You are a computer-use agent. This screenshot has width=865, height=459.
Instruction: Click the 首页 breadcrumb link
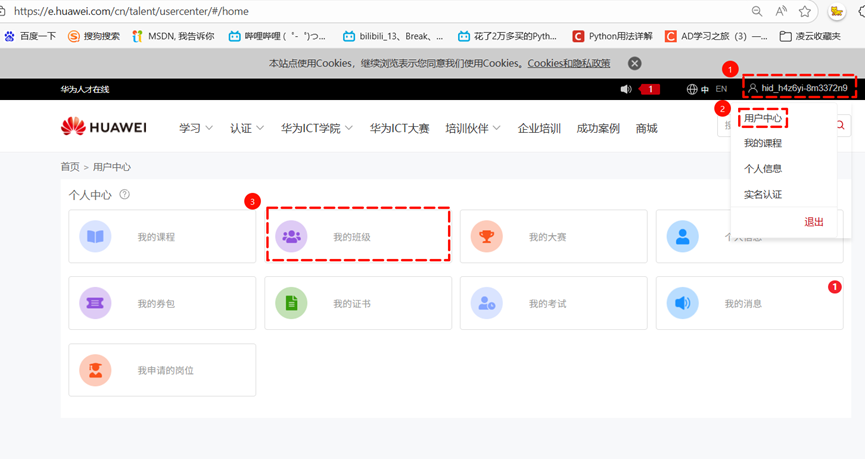[x=70, y=167]
